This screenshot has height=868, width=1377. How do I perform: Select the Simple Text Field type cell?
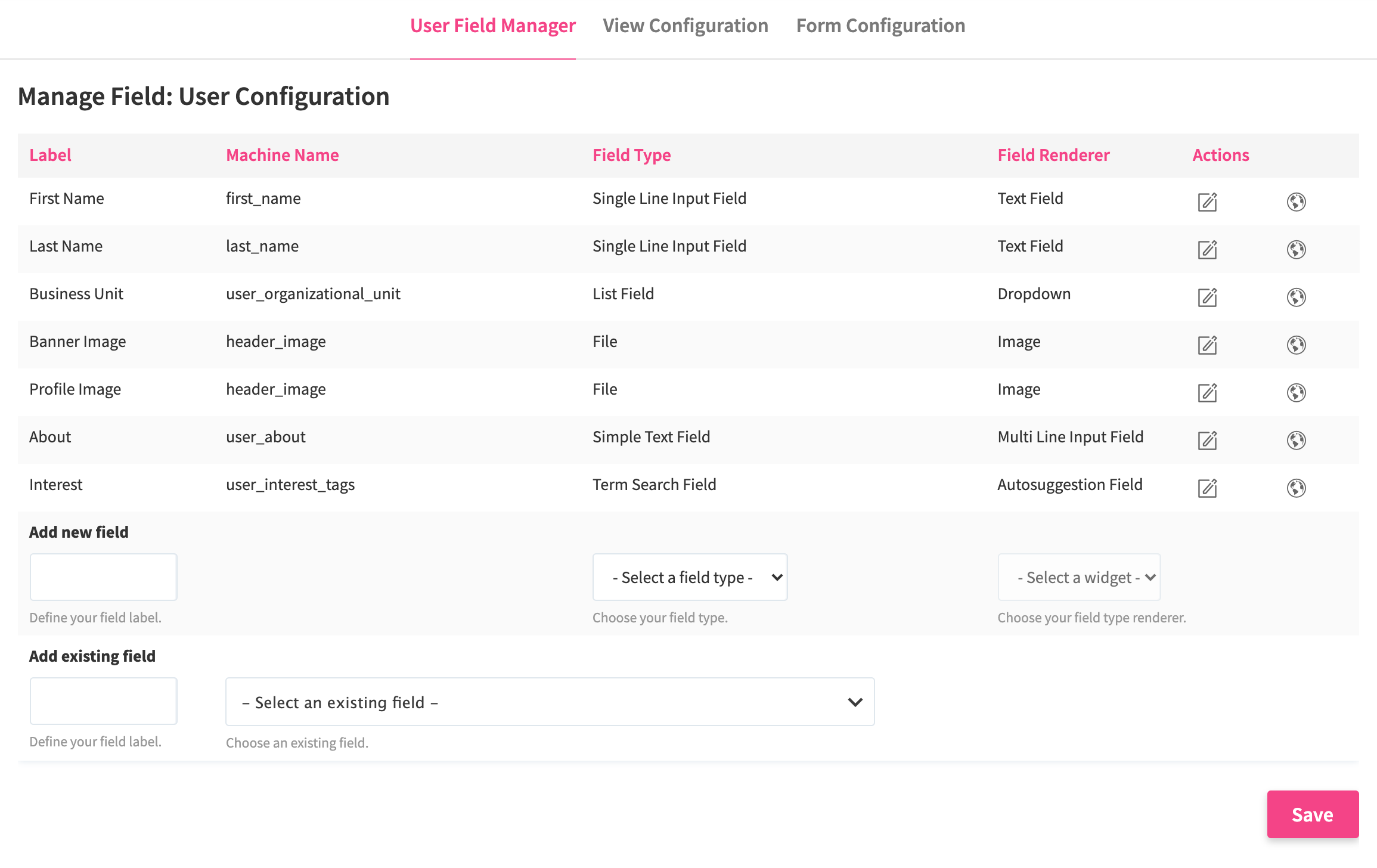tap(651, 437)
